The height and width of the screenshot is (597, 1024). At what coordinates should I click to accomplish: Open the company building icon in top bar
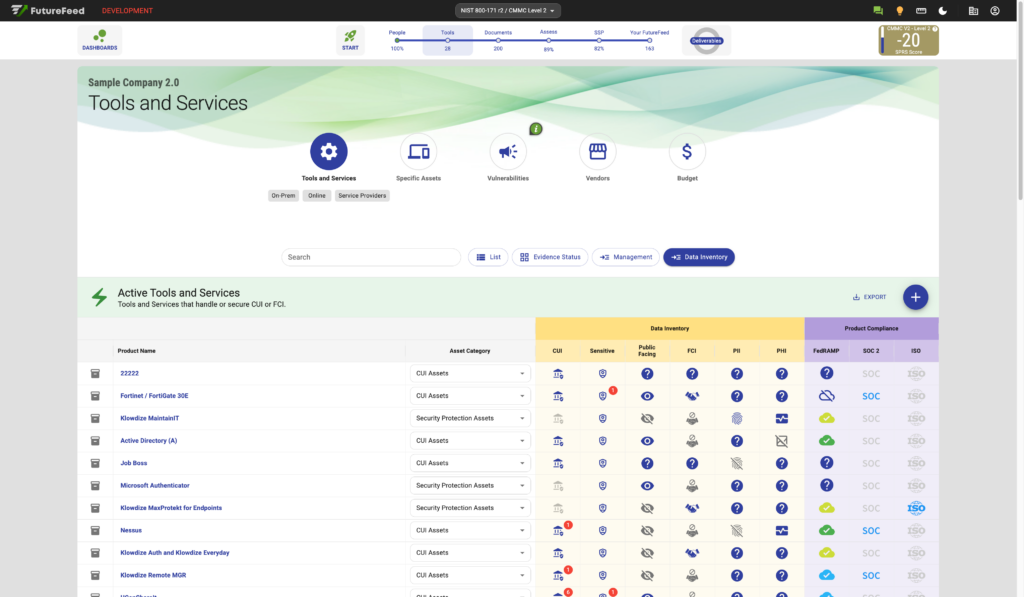pos(973,10)
